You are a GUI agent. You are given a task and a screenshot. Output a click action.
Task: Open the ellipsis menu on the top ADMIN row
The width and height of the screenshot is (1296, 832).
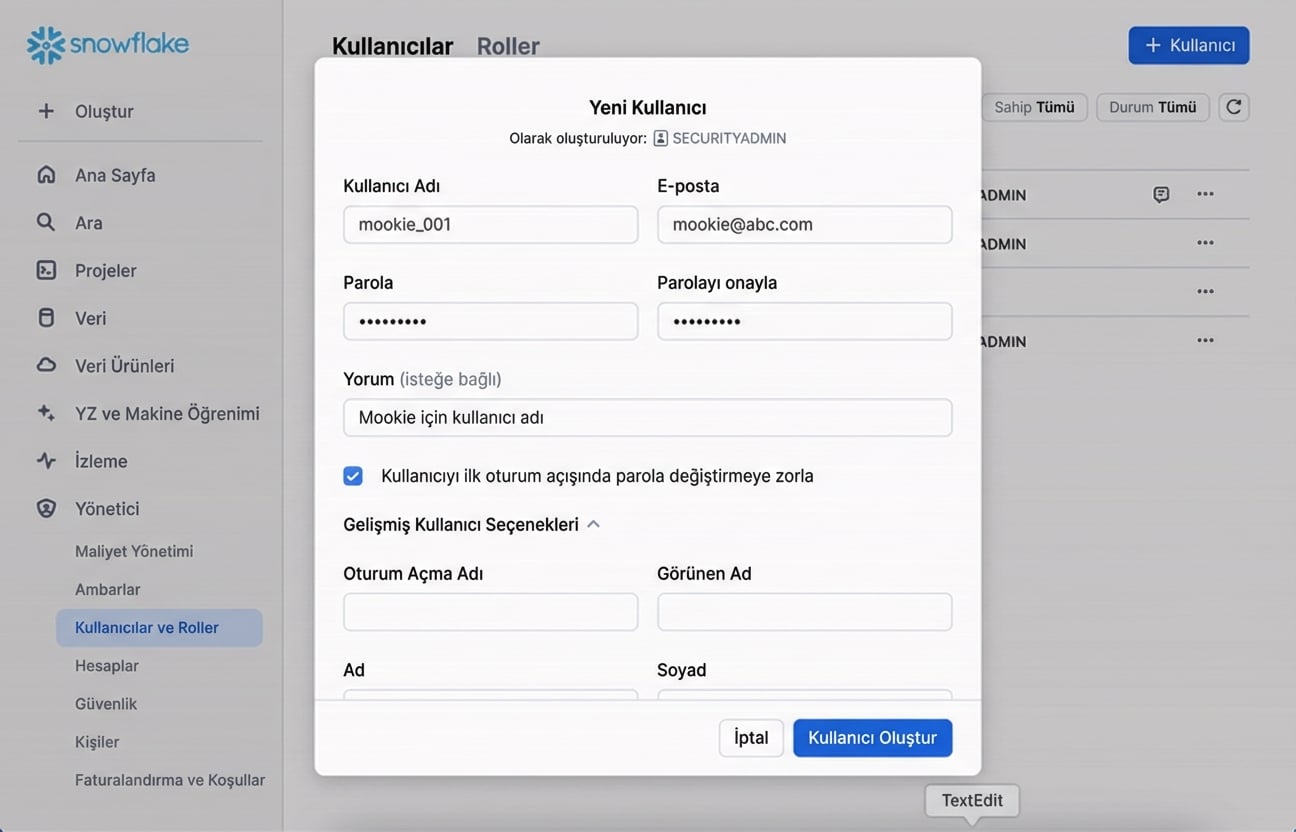click(x=1205, y=194)
